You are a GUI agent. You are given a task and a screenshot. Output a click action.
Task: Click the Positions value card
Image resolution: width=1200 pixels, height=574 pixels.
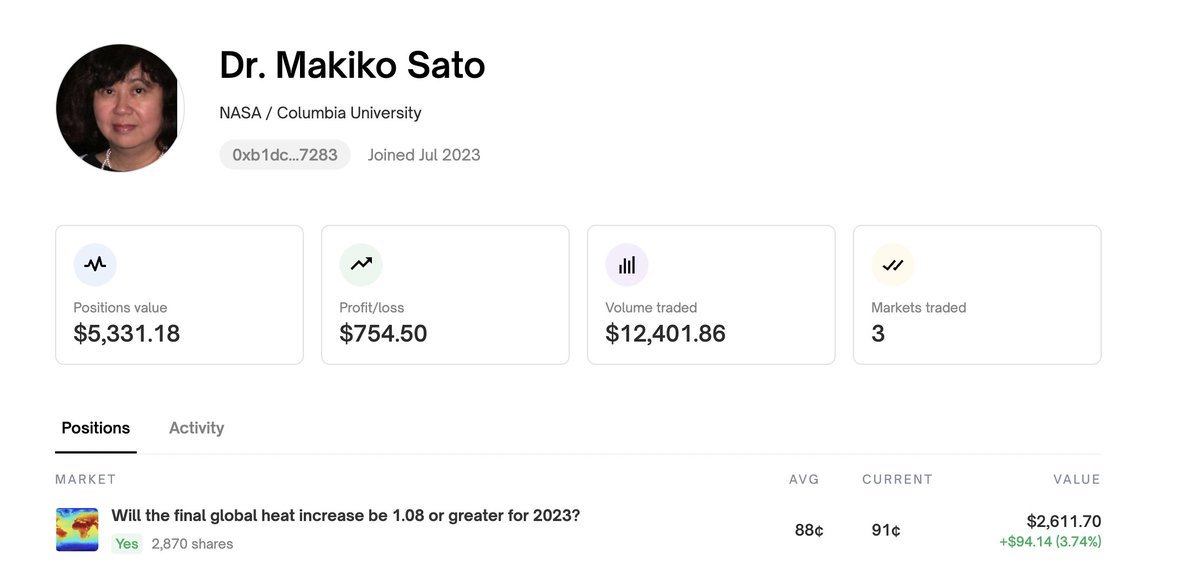(179, 294)
